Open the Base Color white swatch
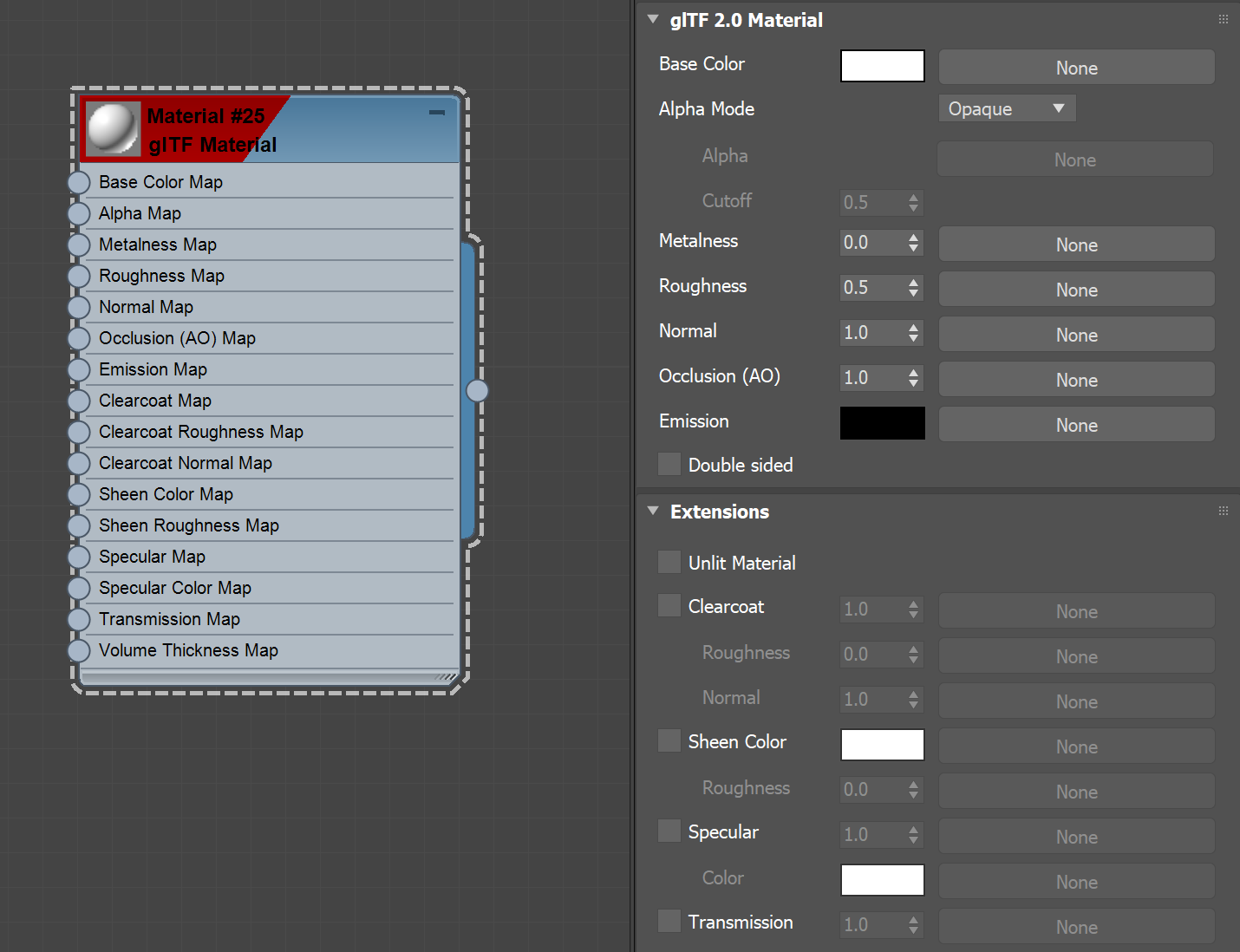Image resolution: width=1240 pixels, height=952 pixels. 882,66
